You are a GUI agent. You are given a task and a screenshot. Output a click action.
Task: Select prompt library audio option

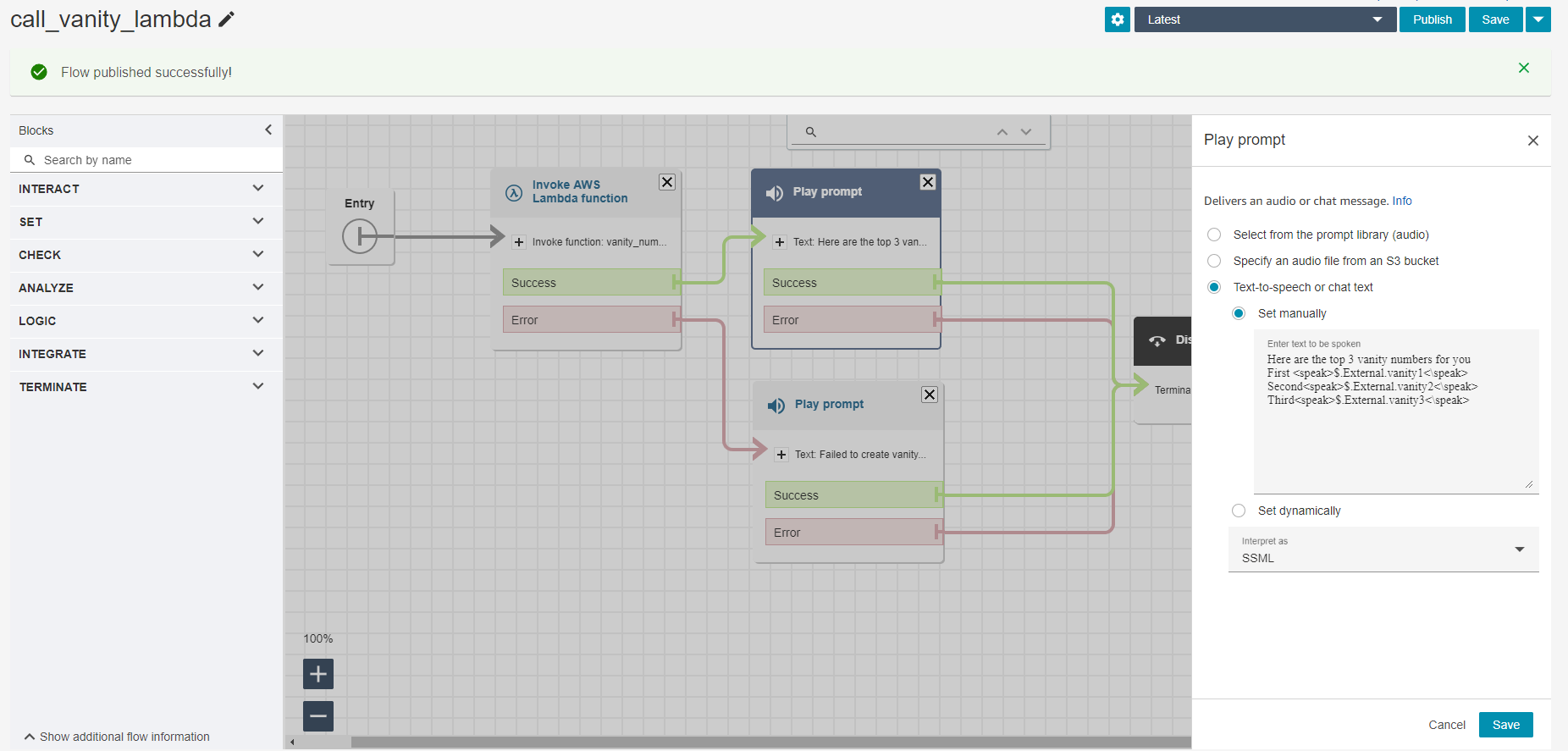[x=1214, y=235]
